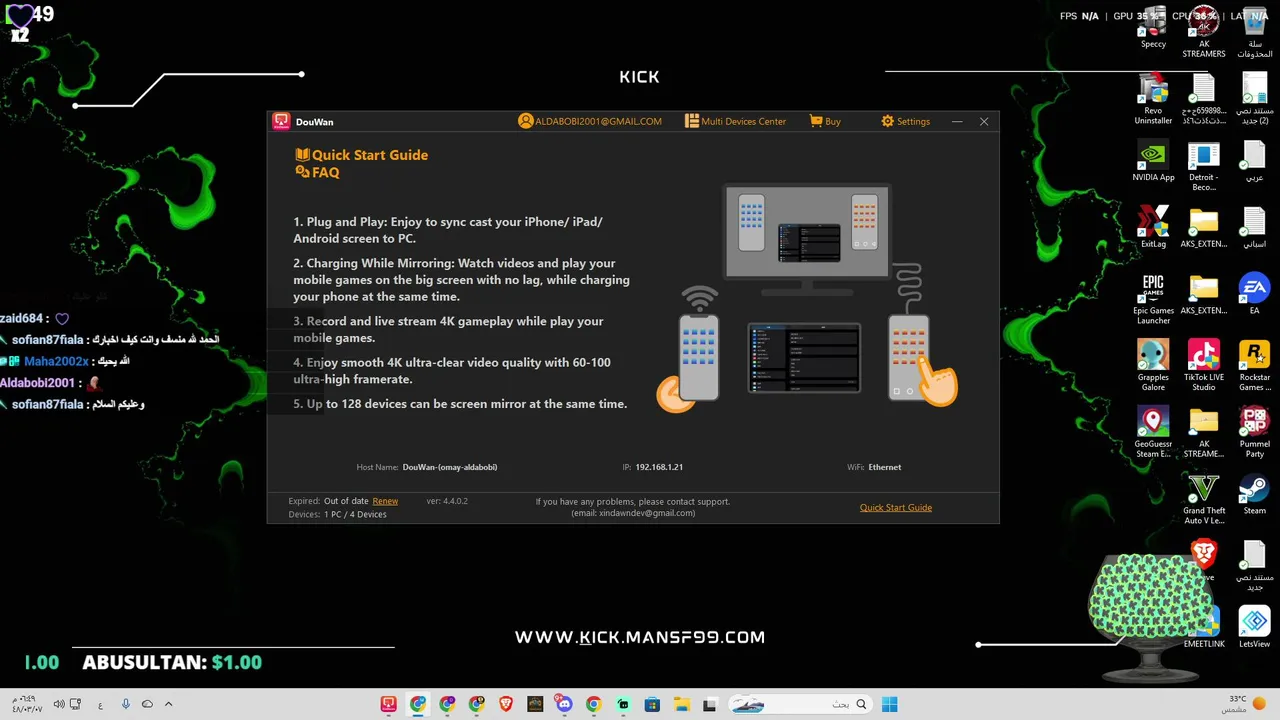Click the DouWan logo icon in title bar
The image size is (1280, 720).
[281, 121]
